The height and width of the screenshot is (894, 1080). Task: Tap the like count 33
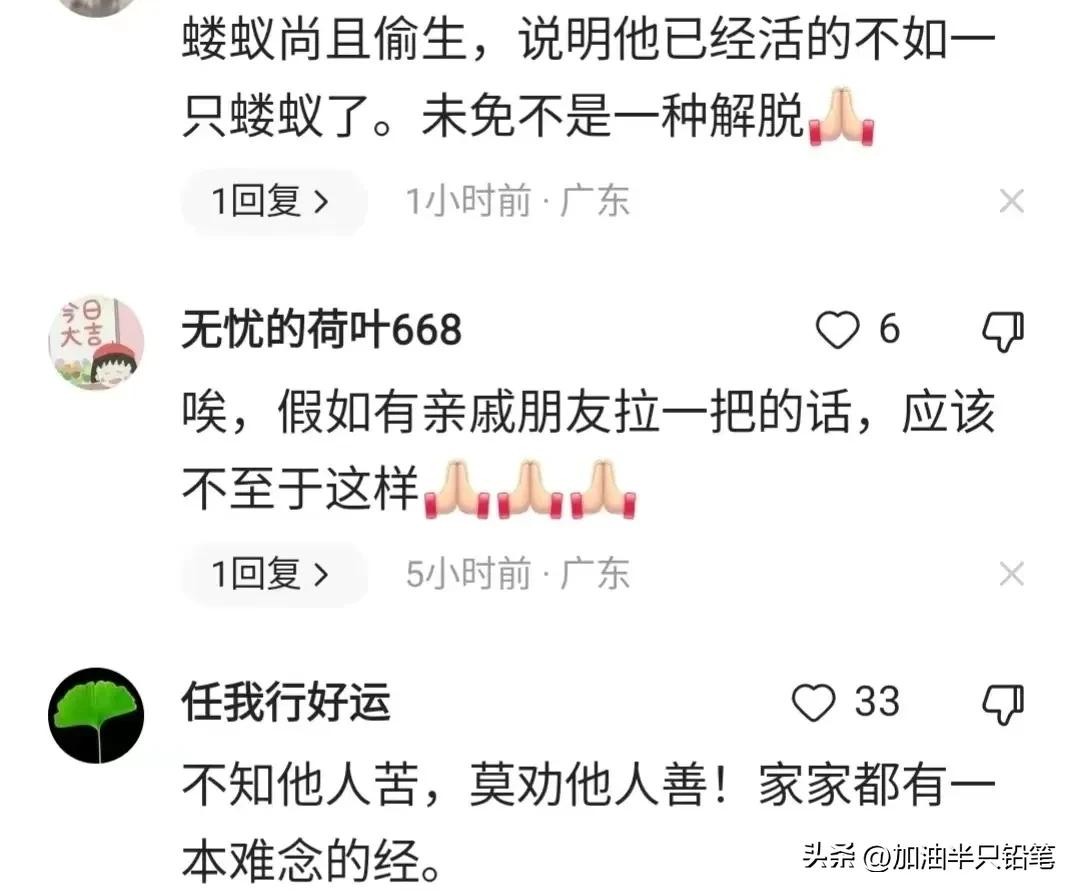[x=877, y=702]
